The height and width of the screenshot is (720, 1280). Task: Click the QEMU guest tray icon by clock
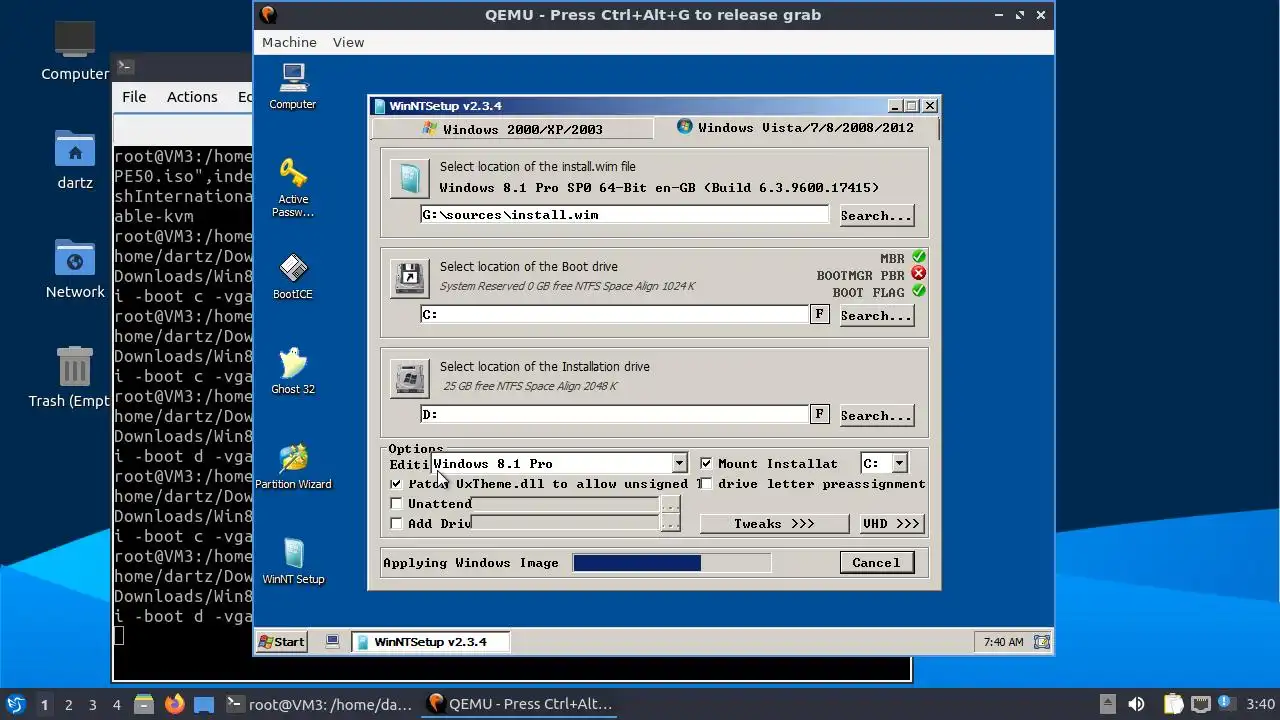[1041, 642]
